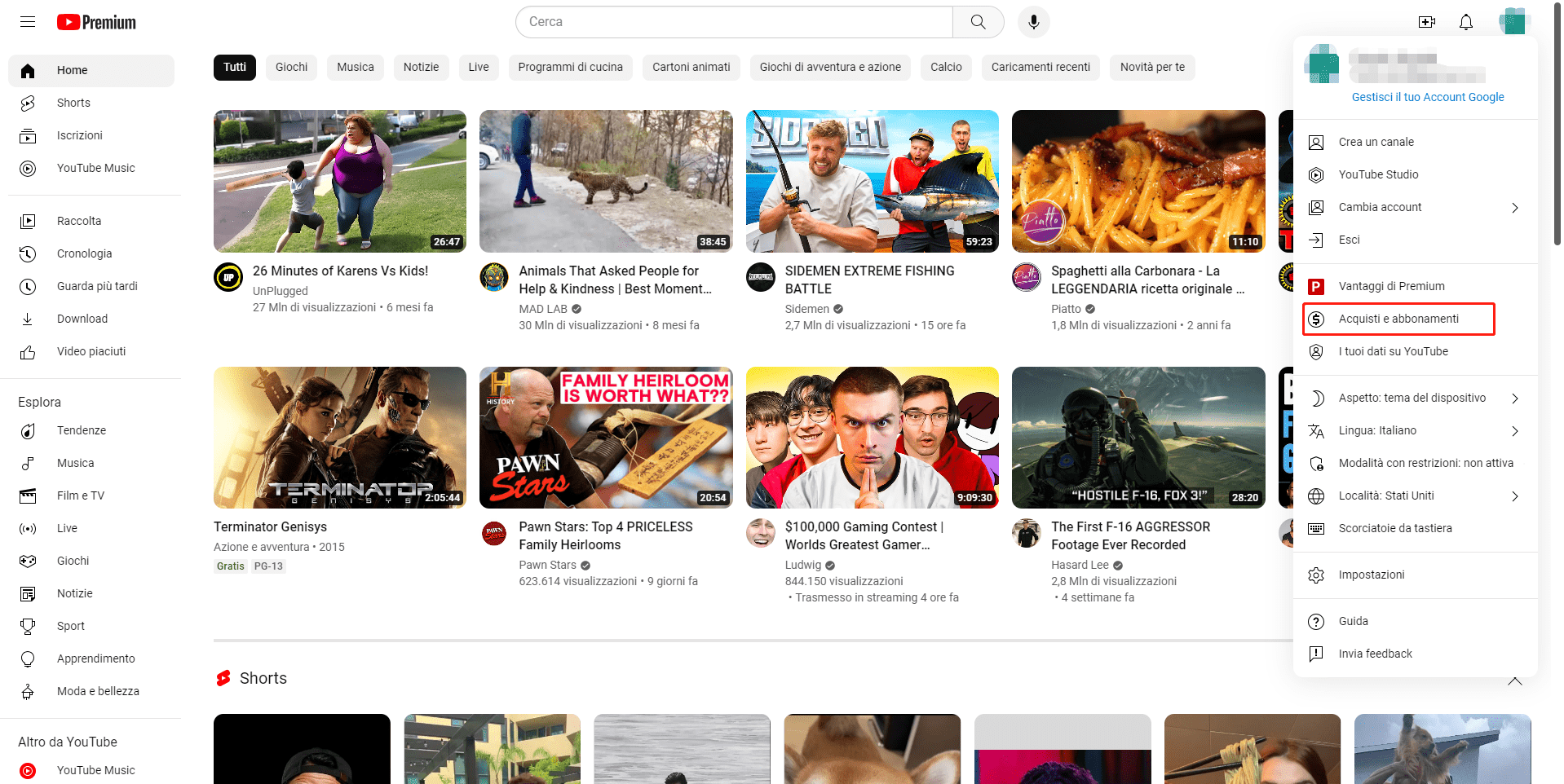Open Tendenze under Esplora
Screen dimensions: 1564x784
coord(91,430)
